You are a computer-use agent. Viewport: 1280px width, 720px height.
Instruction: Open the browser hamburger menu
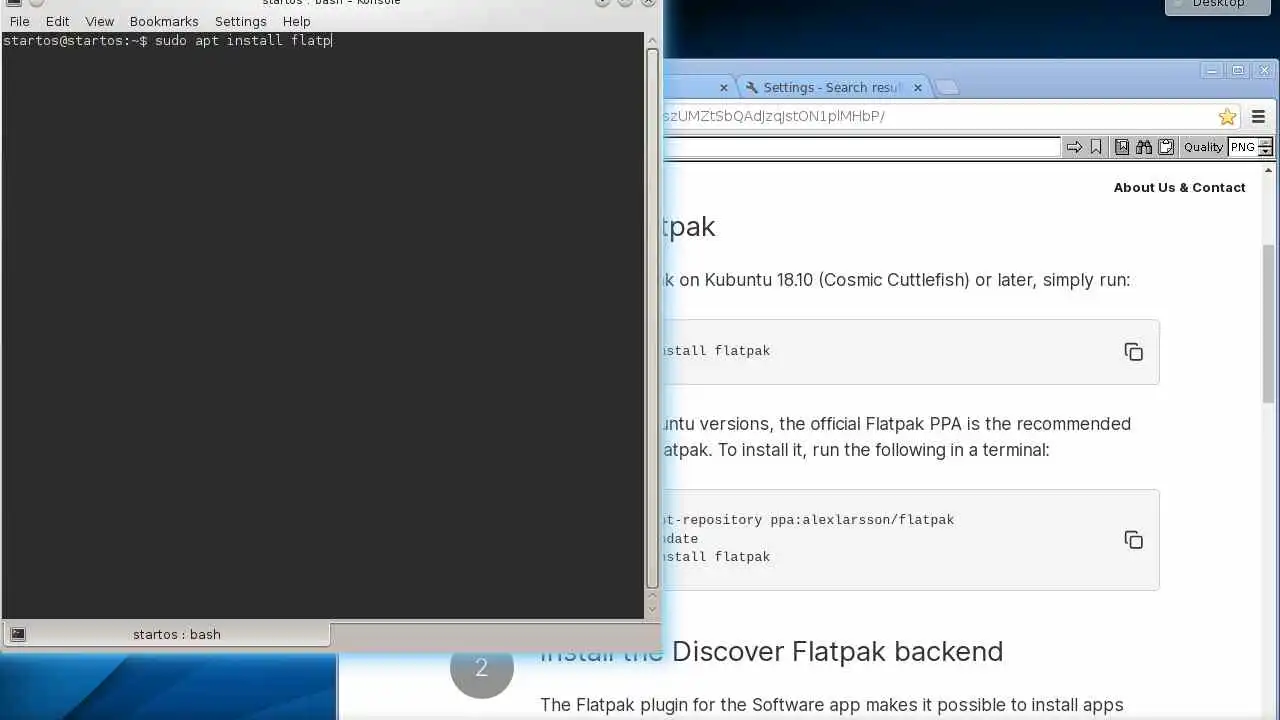click(x=1258, y=116)
